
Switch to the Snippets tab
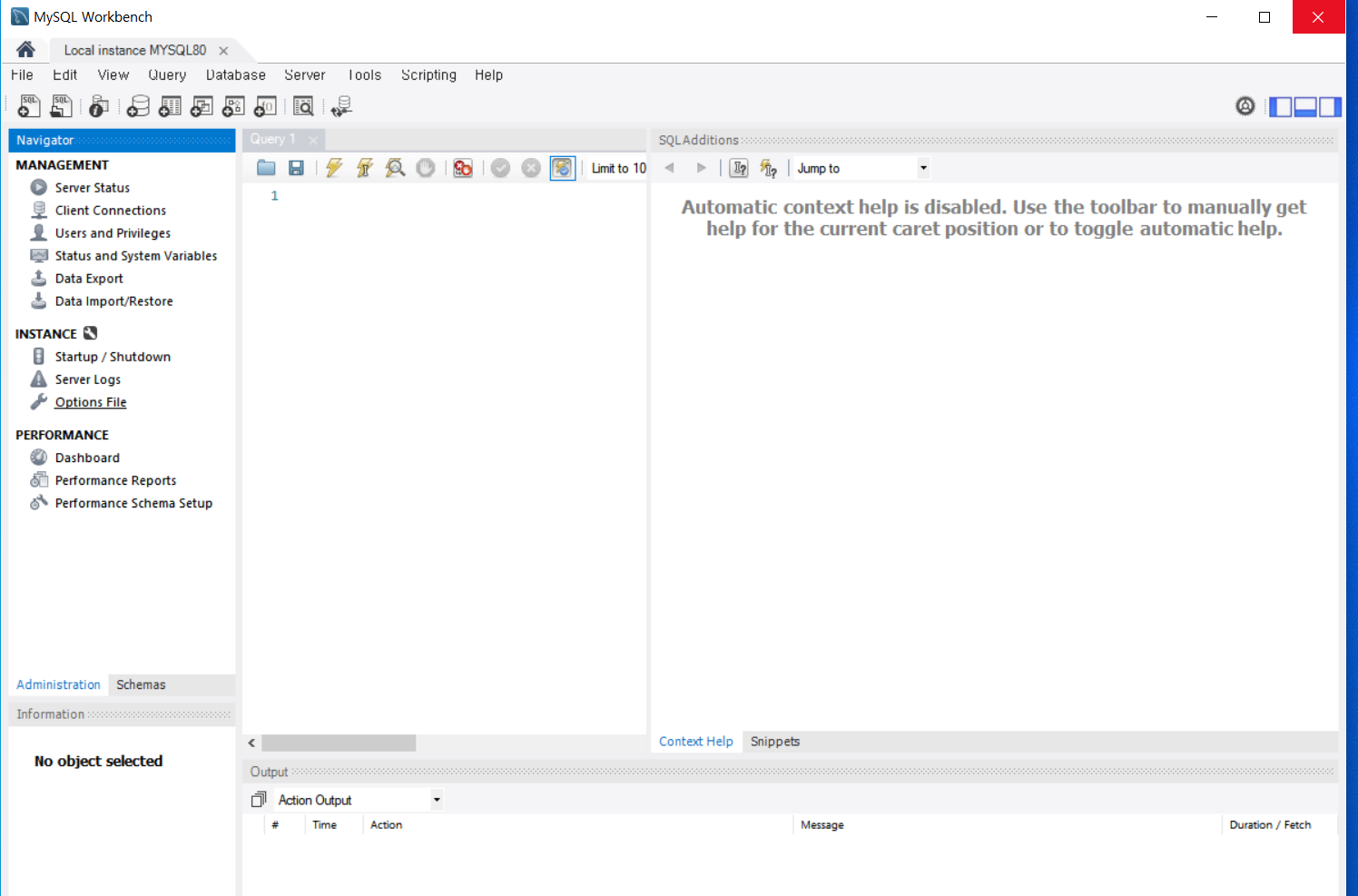[x=775, y=742]
